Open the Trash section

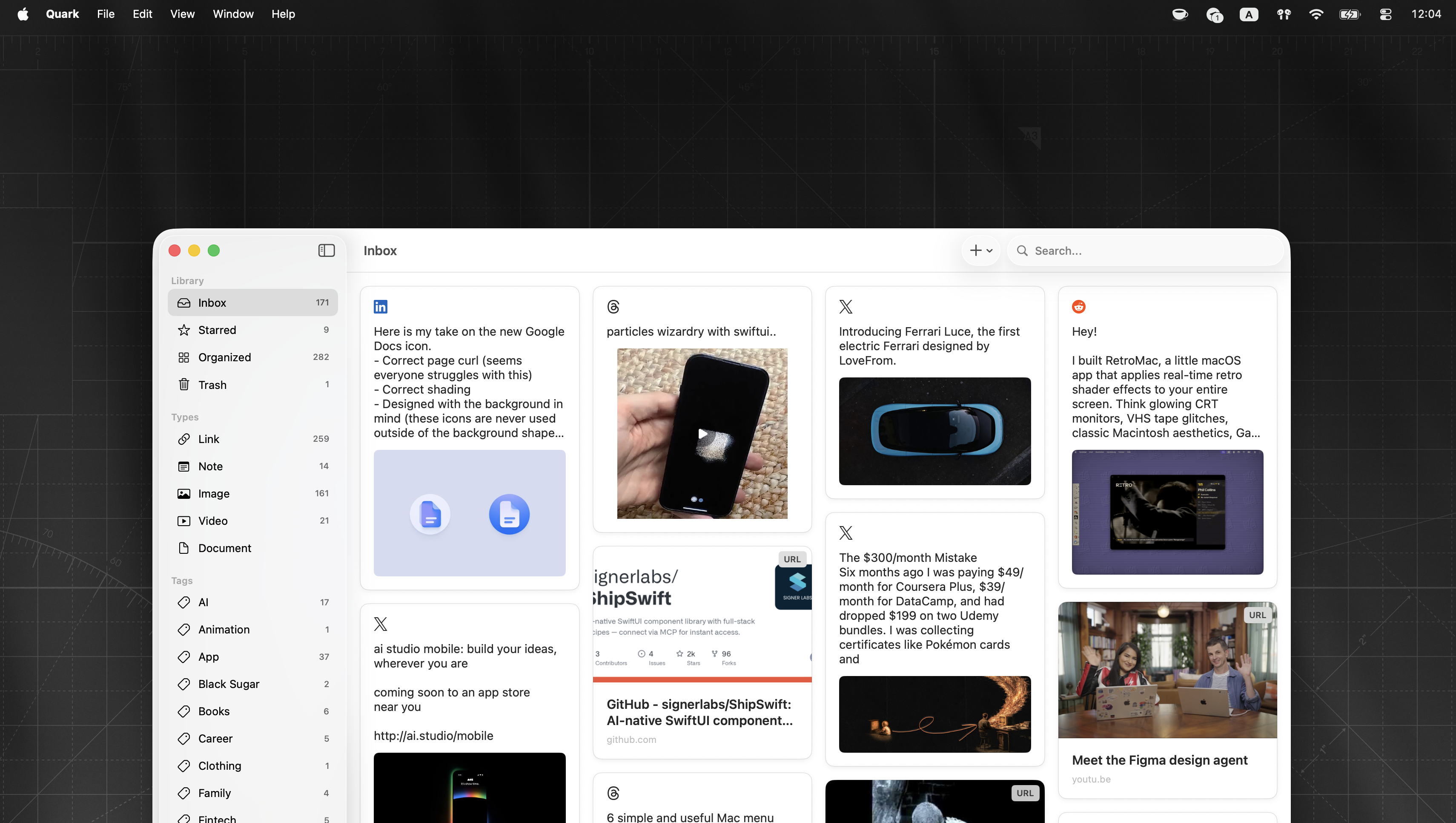pos(252,385)
